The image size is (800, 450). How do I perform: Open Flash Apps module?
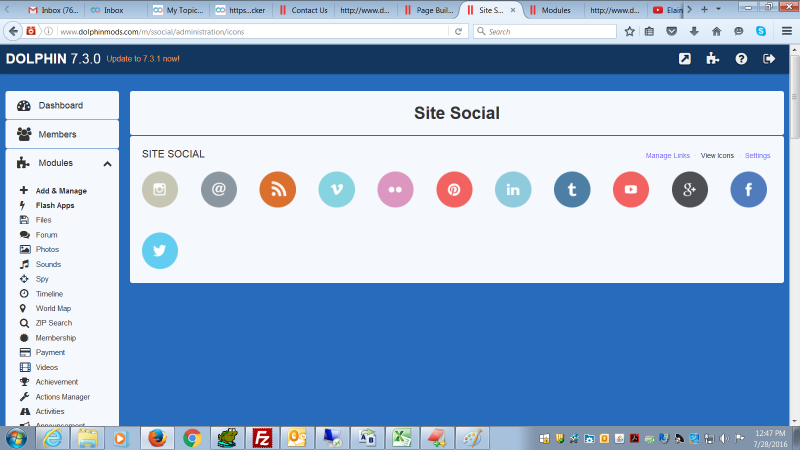coord(55,206)
